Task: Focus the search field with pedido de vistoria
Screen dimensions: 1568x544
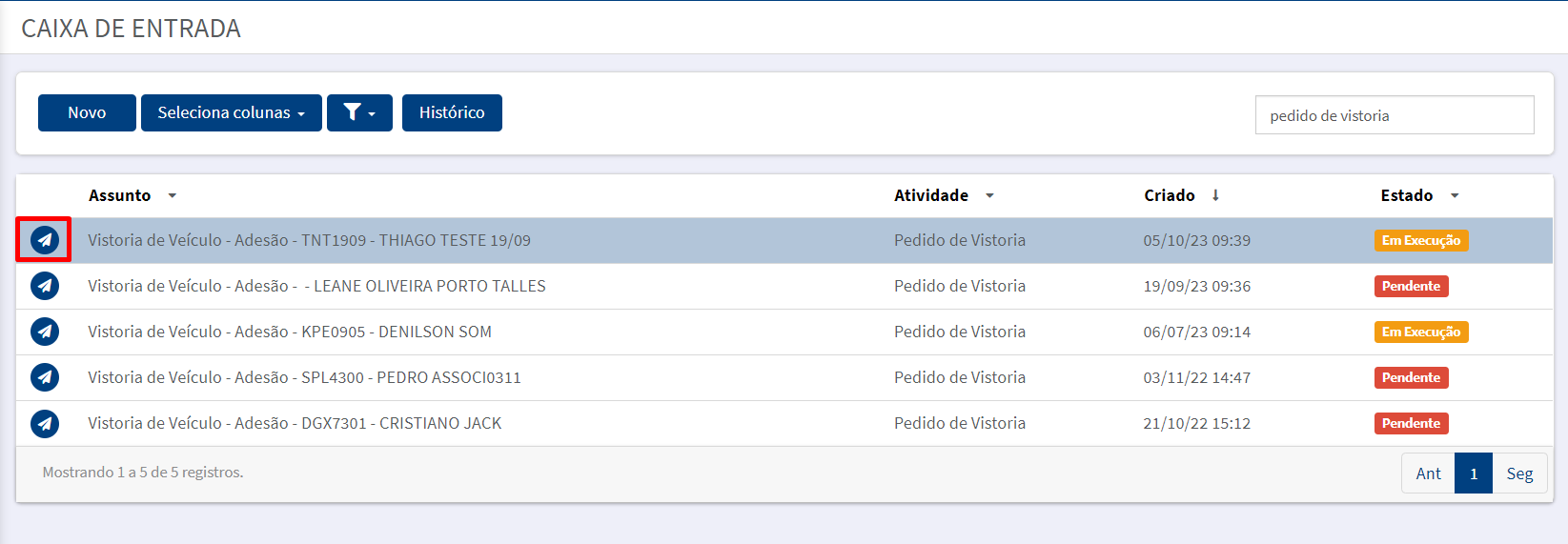Action: [1395, 115]
